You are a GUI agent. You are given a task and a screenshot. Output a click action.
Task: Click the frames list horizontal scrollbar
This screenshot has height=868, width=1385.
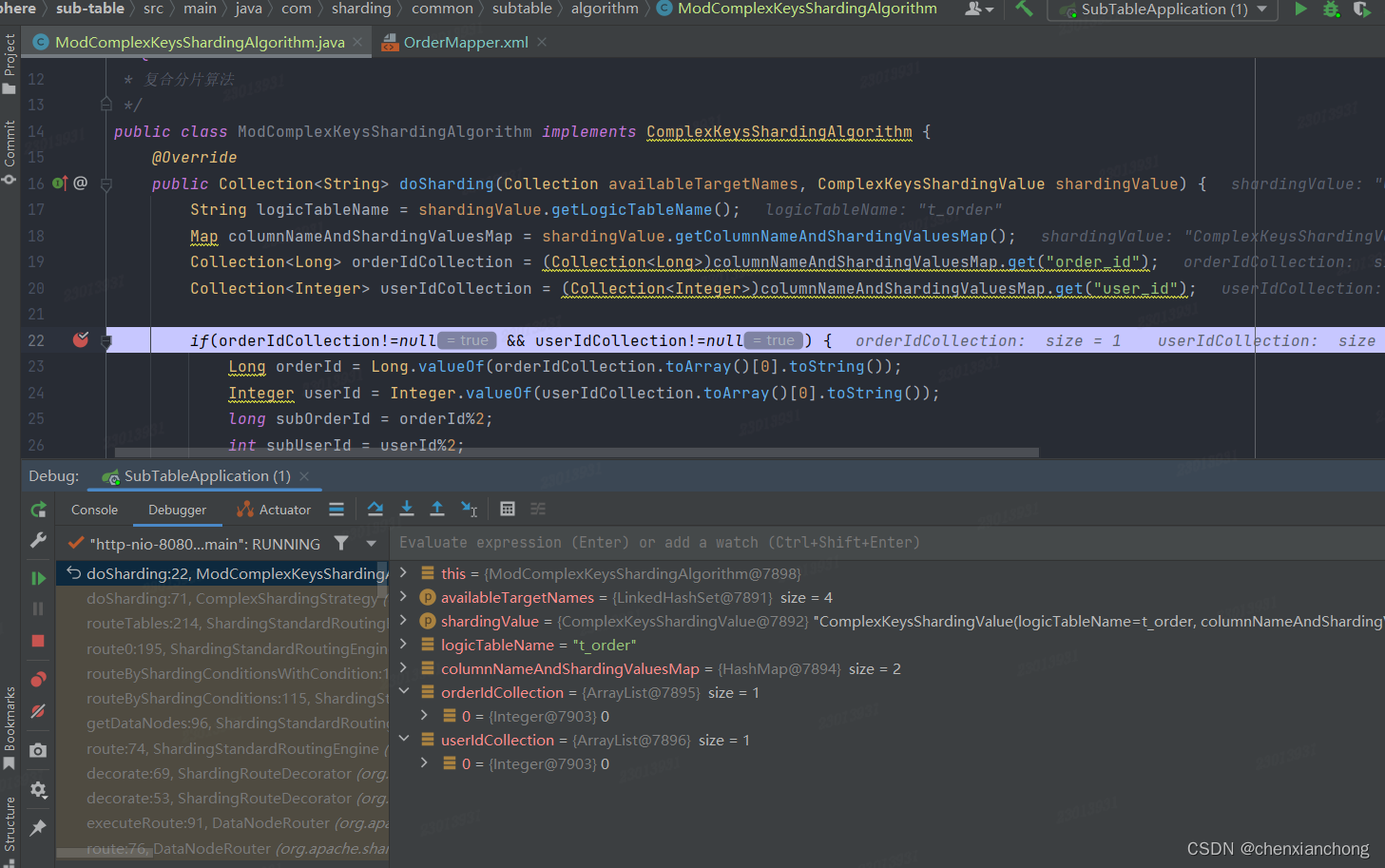tap(104, 853)
